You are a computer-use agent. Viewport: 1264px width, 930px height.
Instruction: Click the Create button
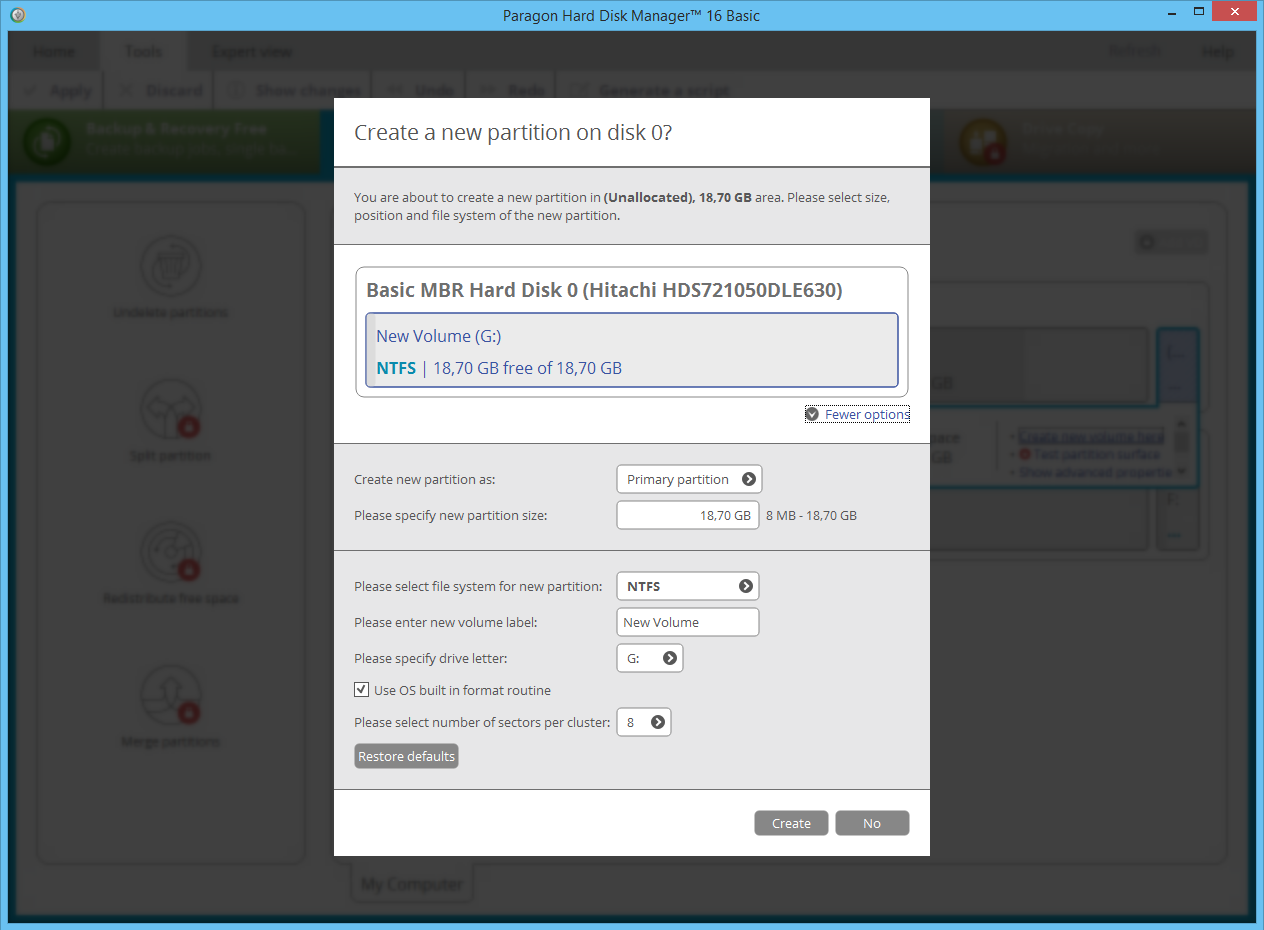pos(791,823)
